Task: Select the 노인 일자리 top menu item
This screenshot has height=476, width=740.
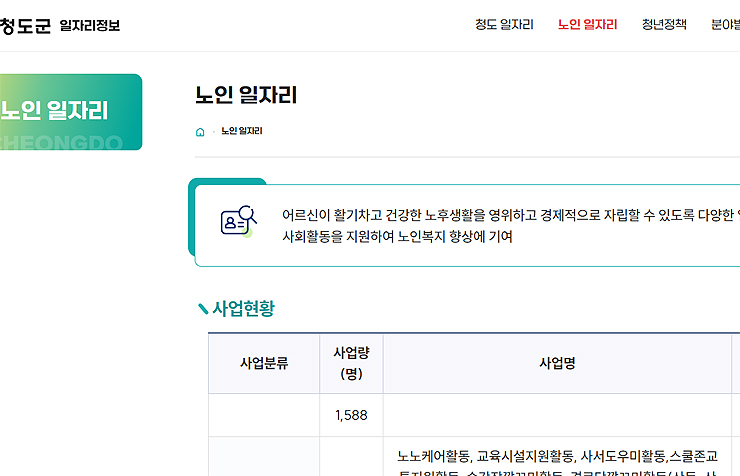Action: (587, 25)
